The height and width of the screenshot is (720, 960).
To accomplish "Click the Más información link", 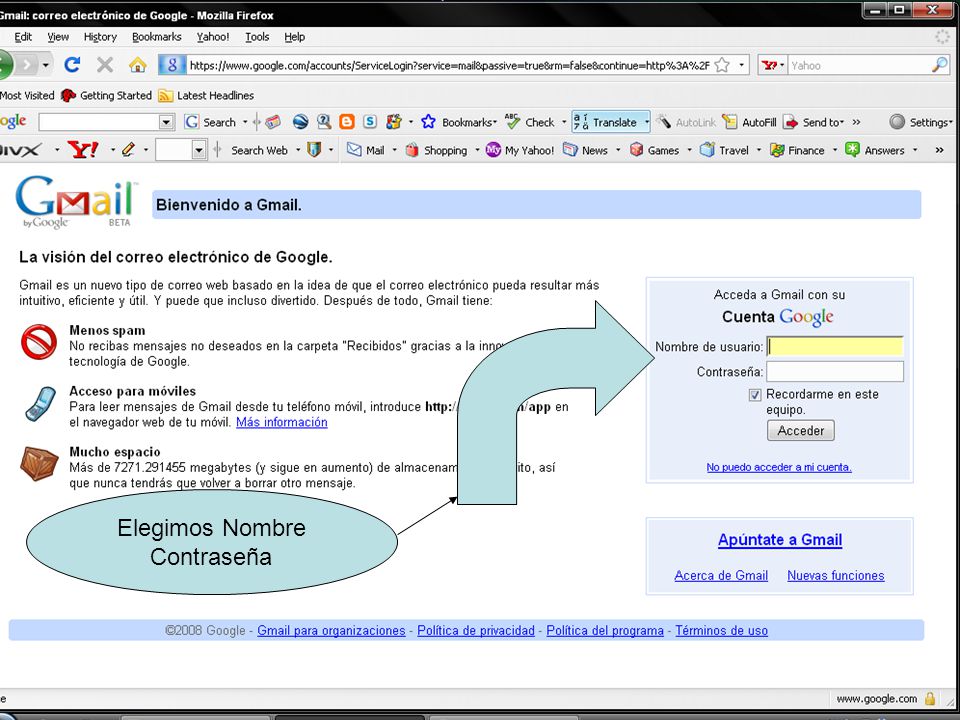I will coord(282,422).
